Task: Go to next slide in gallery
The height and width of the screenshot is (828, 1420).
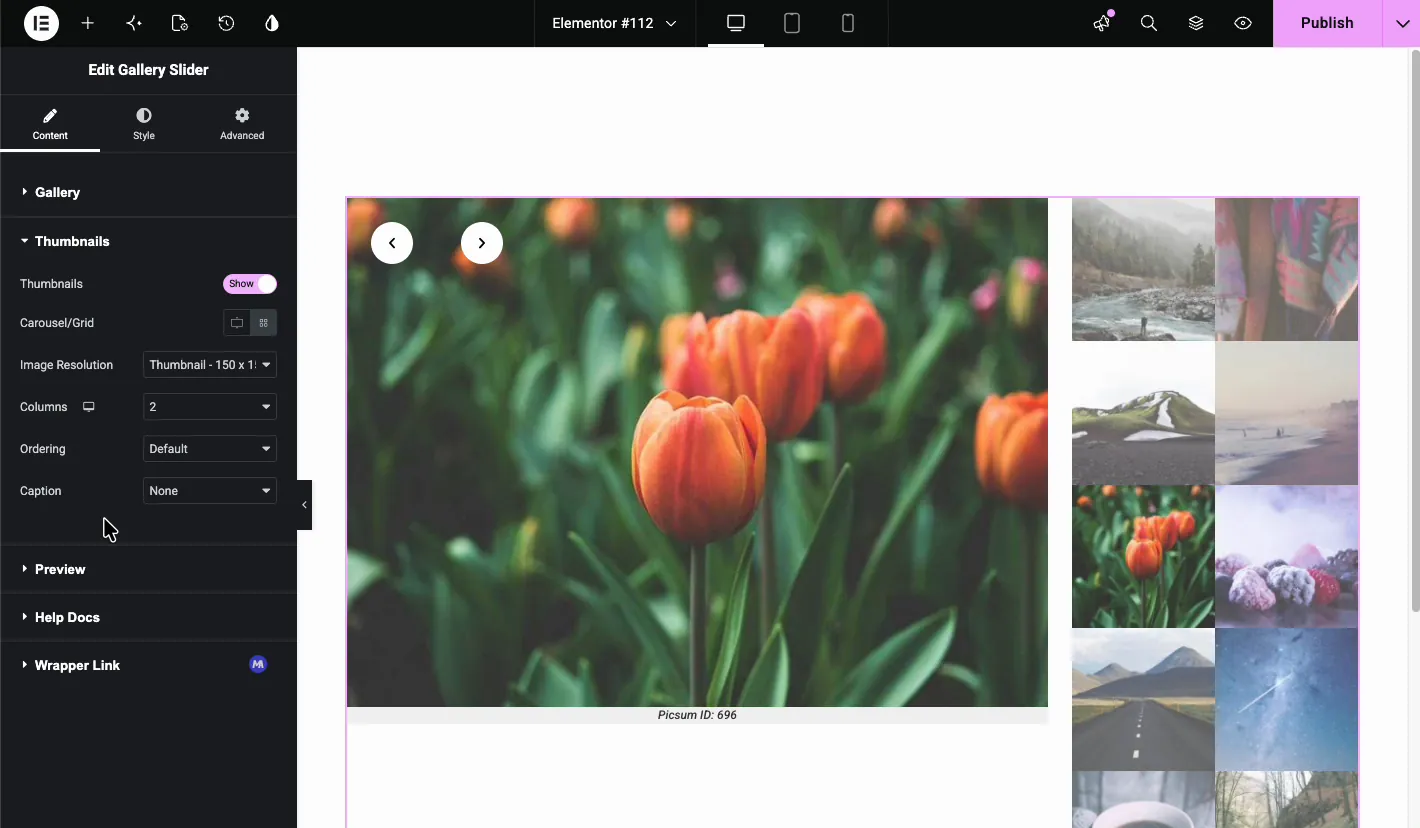Action: click(x=482, y=243)
